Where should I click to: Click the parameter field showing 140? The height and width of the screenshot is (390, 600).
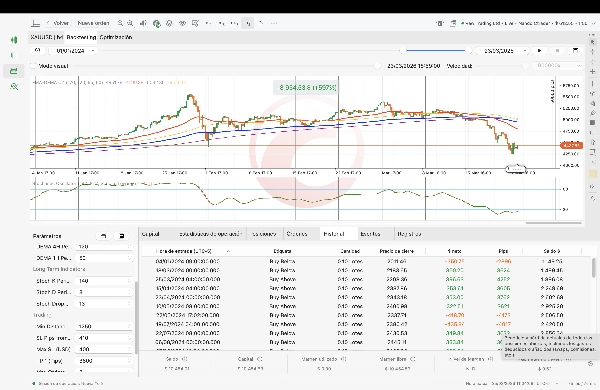pos(104,281)
